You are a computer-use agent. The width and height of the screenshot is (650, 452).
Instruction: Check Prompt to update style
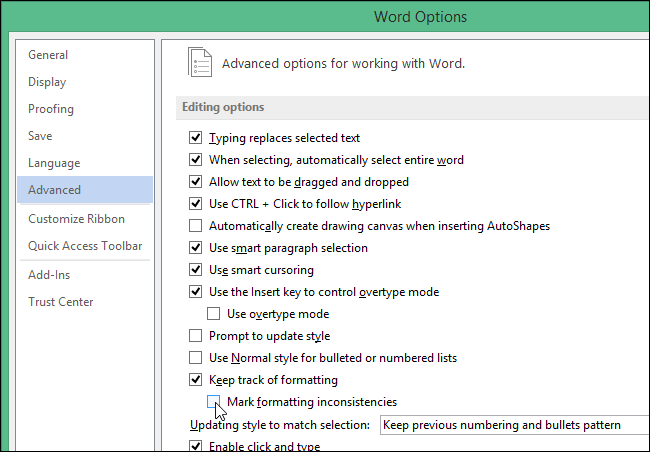coord(196,336)
